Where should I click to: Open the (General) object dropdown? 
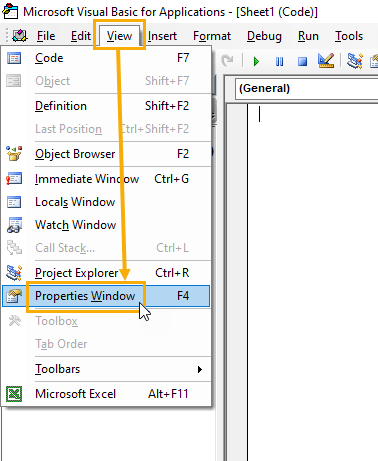tap(306, 88)
